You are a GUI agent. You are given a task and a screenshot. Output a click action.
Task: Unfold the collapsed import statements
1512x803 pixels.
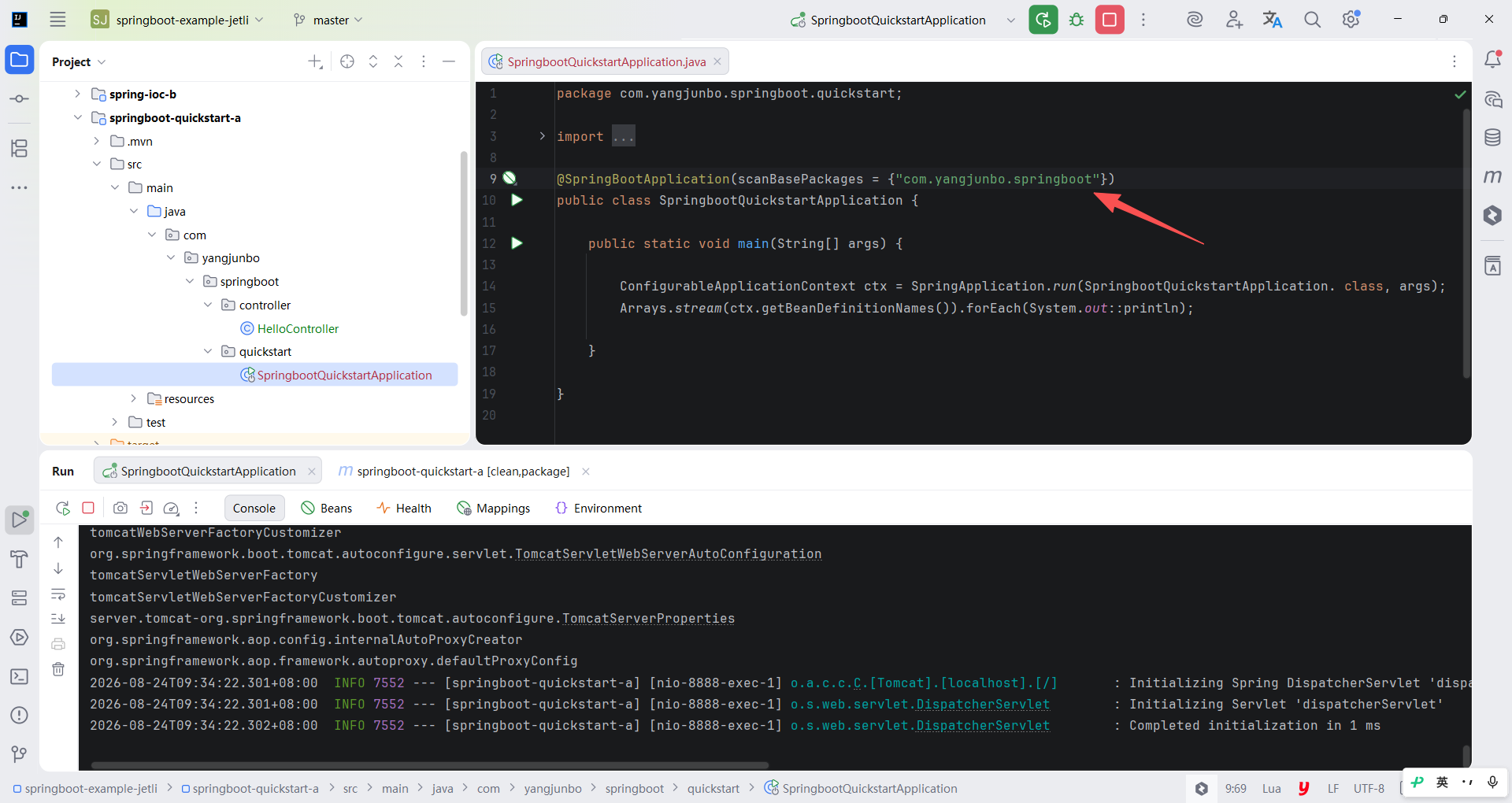(x=542, y=136)
